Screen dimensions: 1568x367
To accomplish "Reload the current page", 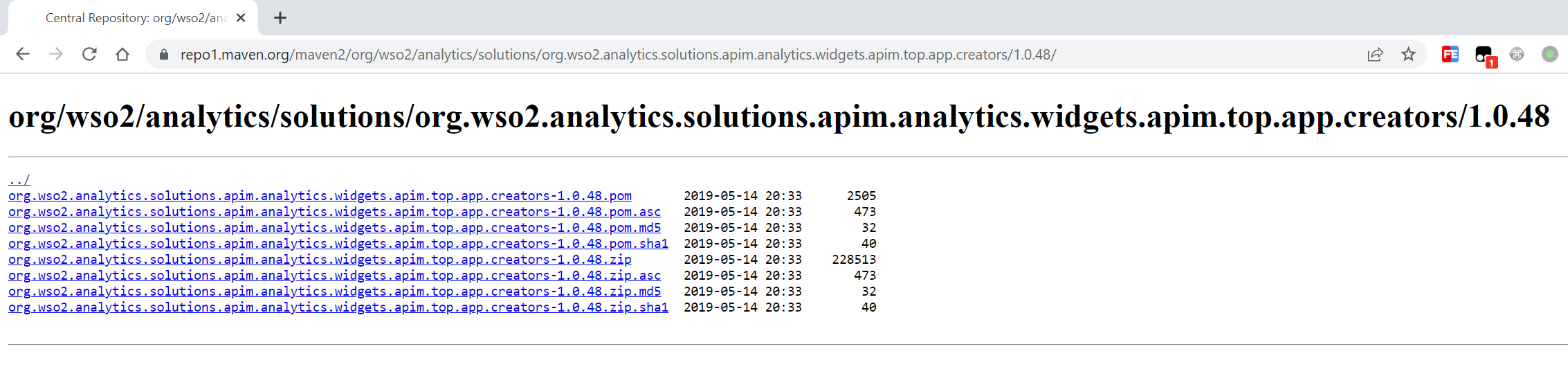I will [89, 54].
